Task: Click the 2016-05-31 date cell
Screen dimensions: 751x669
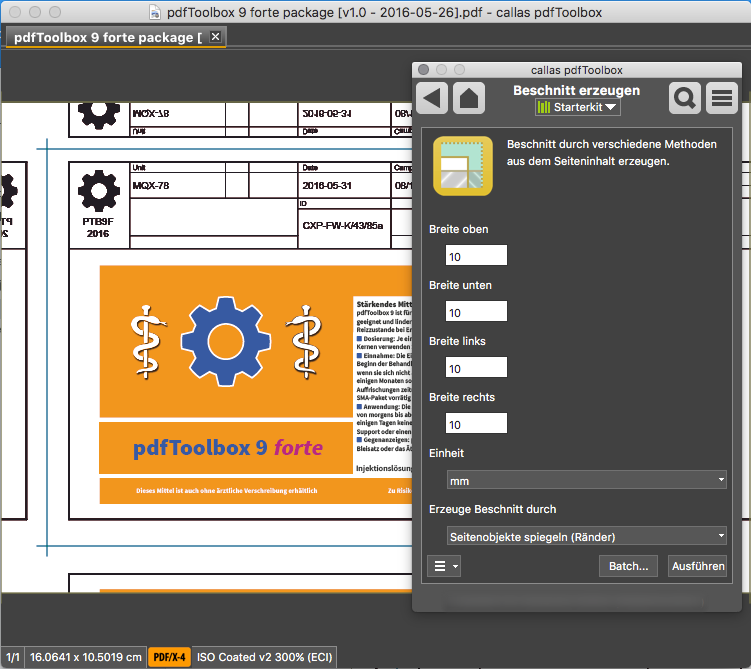Action: (327, 185)
